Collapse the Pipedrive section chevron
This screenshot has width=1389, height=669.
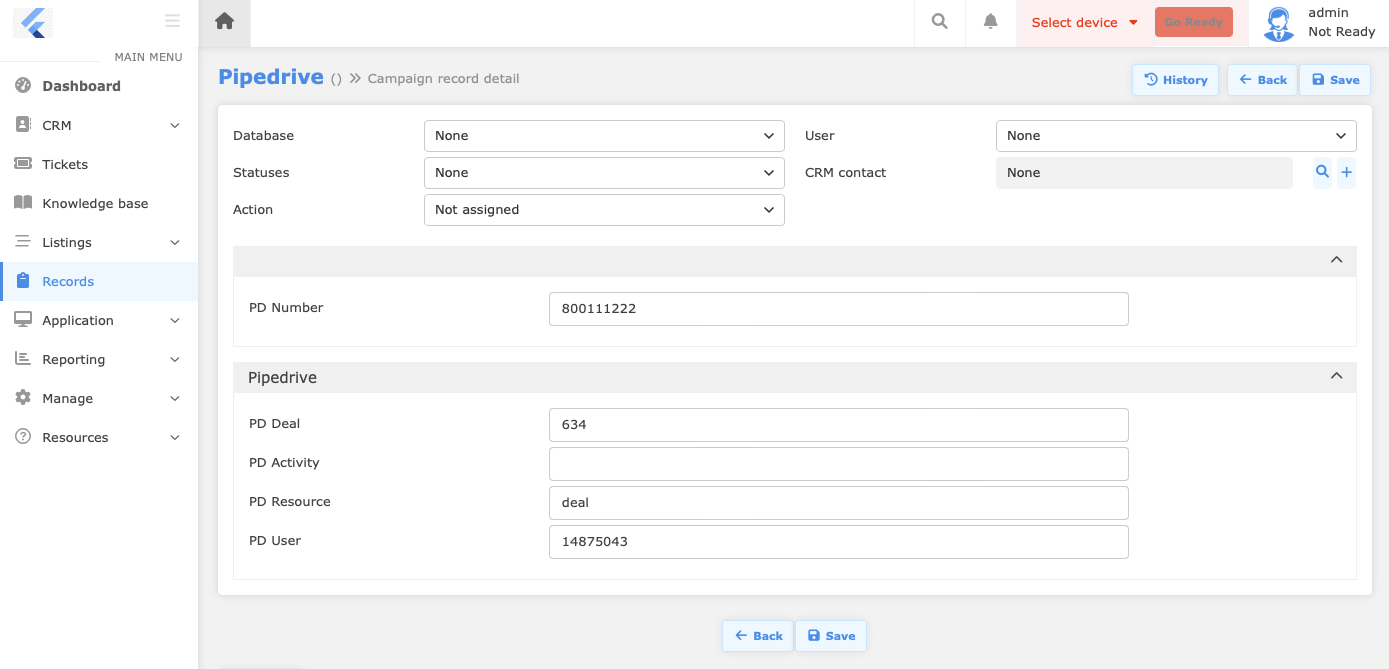click(x=1336, y=376)
